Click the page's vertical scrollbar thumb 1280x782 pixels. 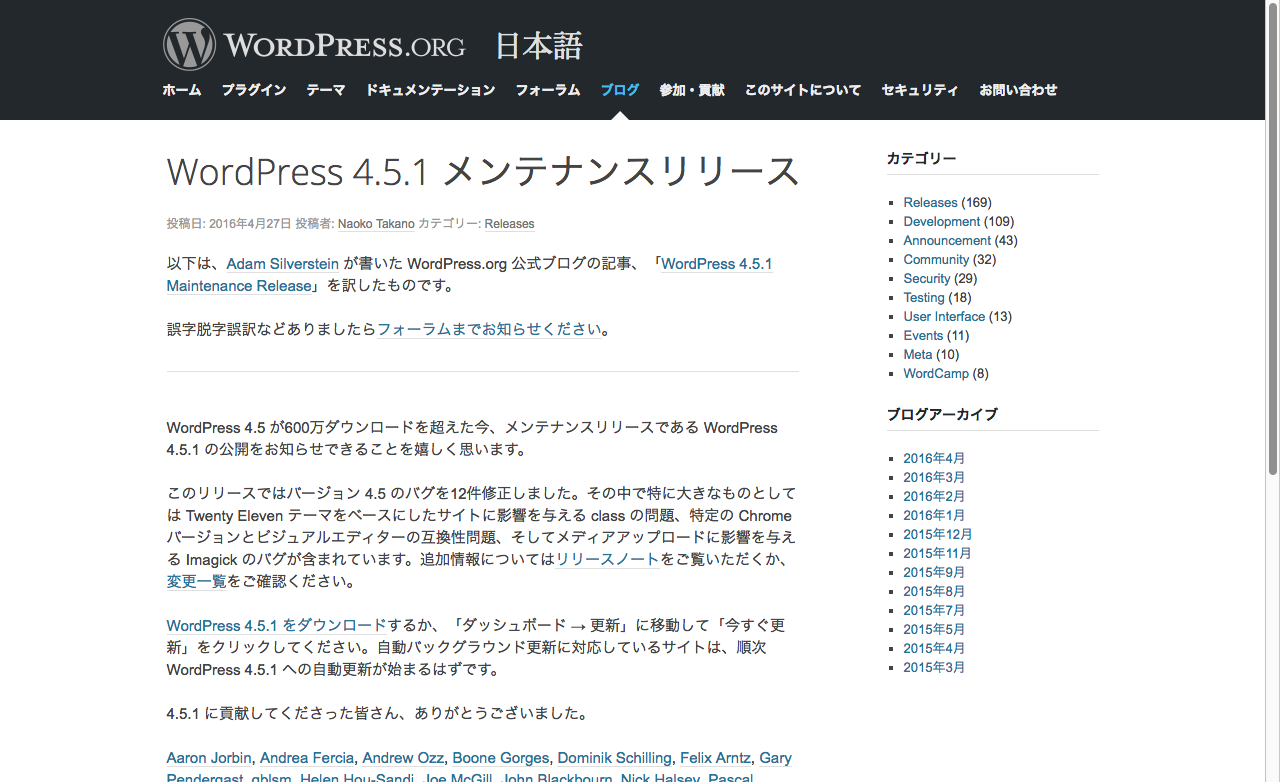pyautogui.click(x=1273, y=238)
